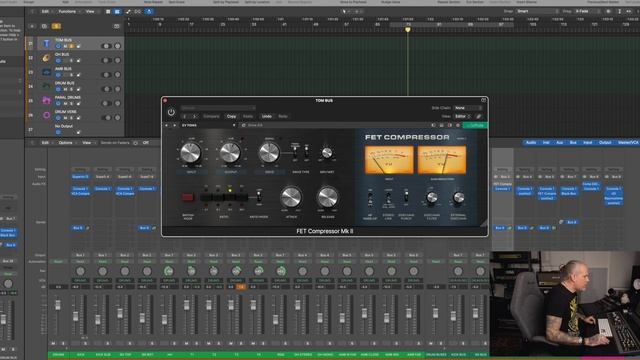Click the blue catch playhead button
Image resolution: width=640 pixels, height=360 pixels.
[x=149, y=11]
